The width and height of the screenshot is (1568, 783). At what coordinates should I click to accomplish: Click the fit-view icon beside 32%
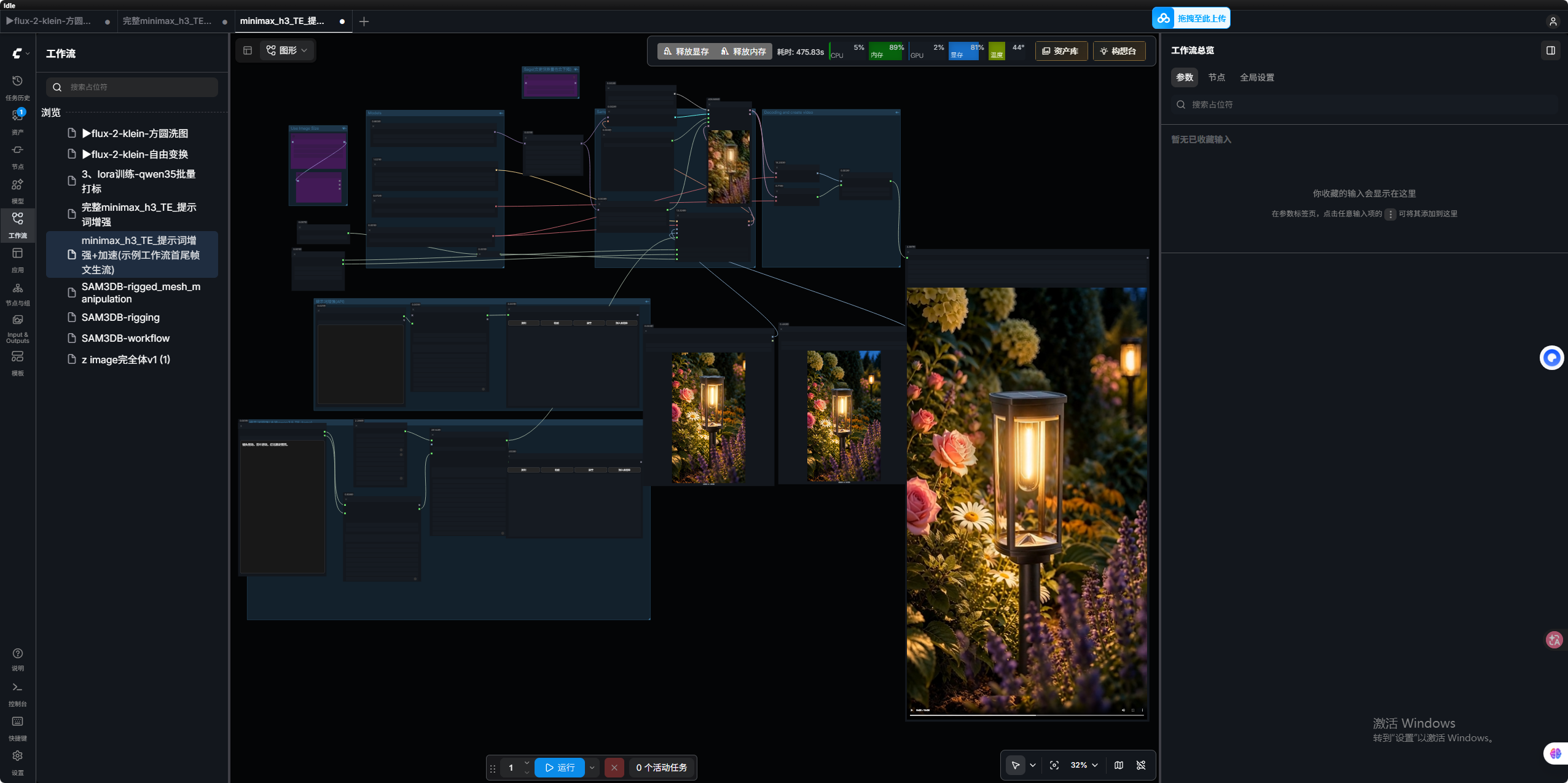tap(1054, 765)
